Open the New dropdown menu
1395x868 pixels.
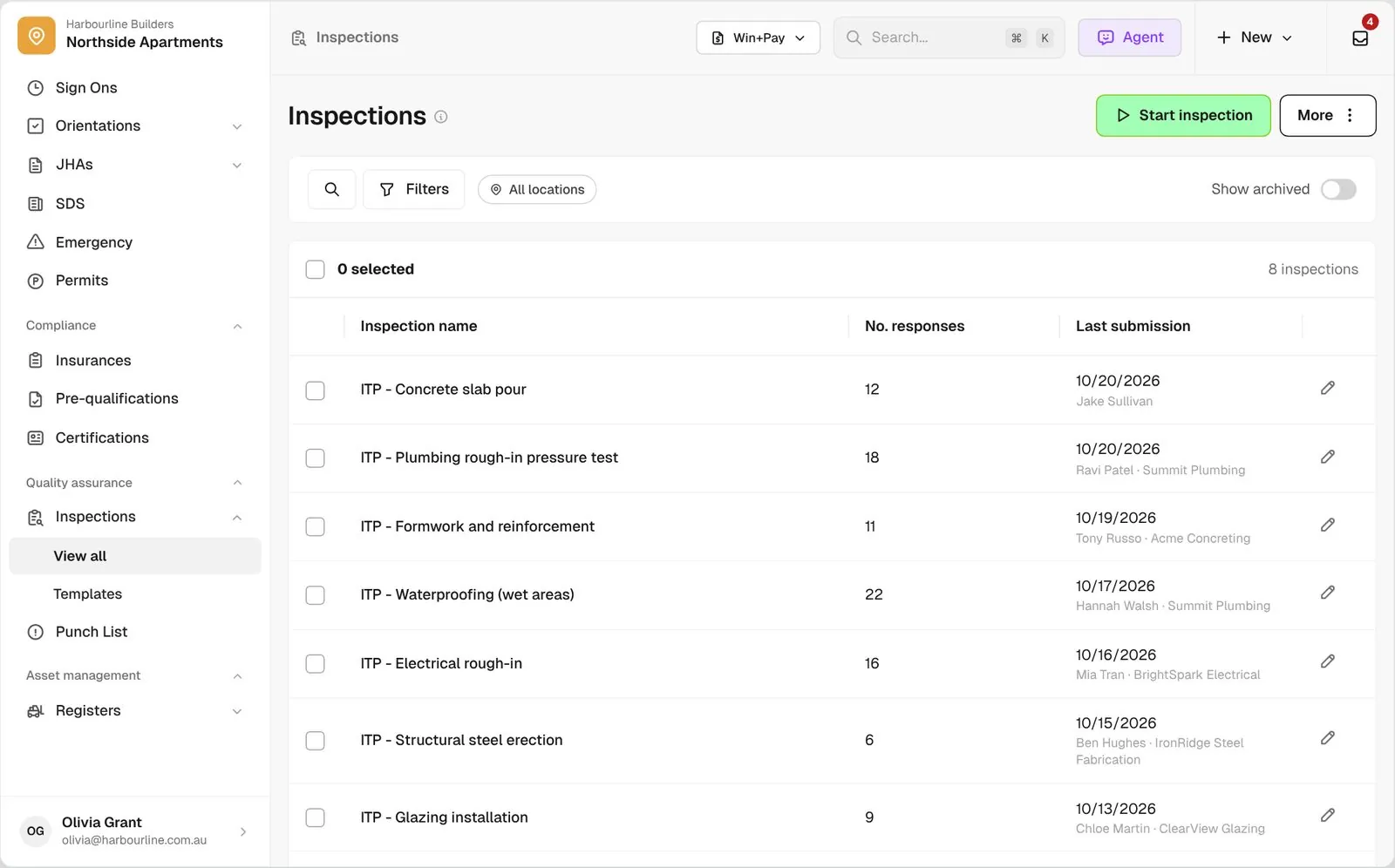pos(1255,37)
